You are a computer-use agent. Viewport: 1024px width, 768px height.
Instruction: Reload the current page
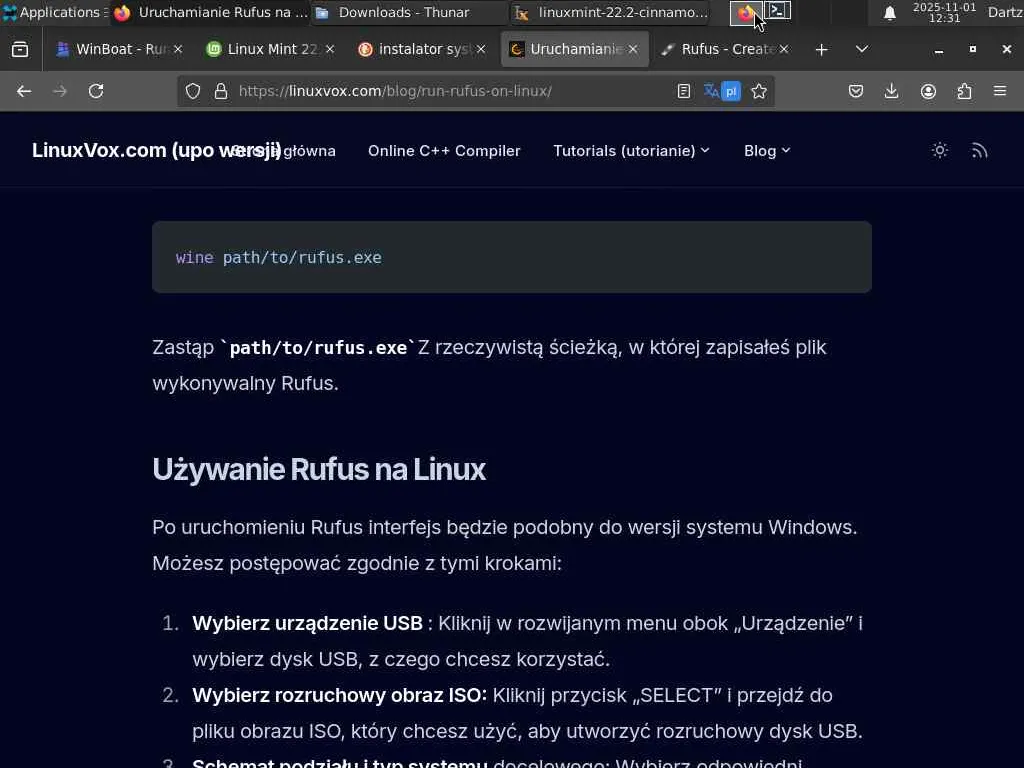point(96,91)
